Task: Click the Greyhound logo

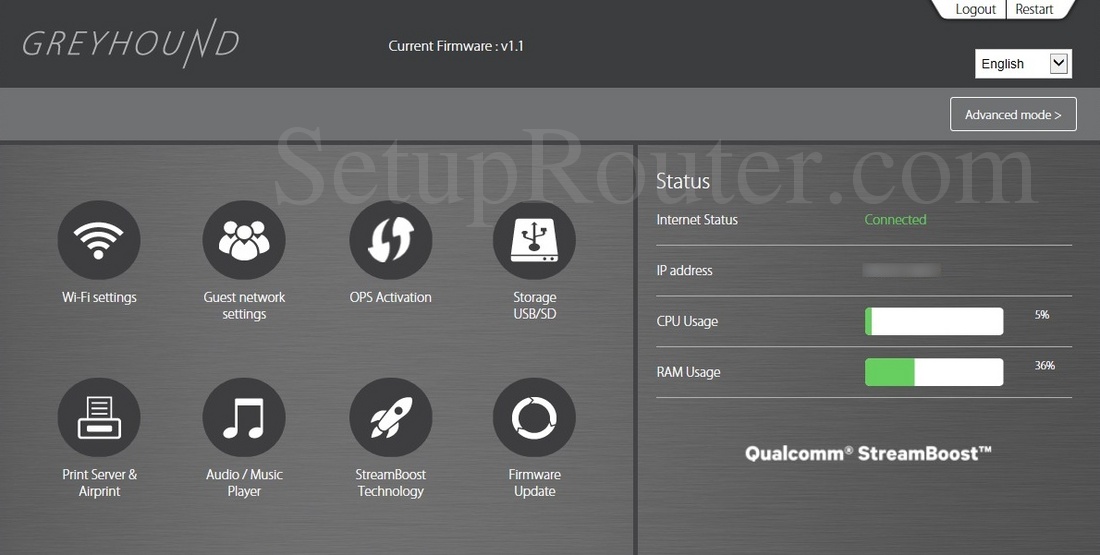Action: click(130, 44)
